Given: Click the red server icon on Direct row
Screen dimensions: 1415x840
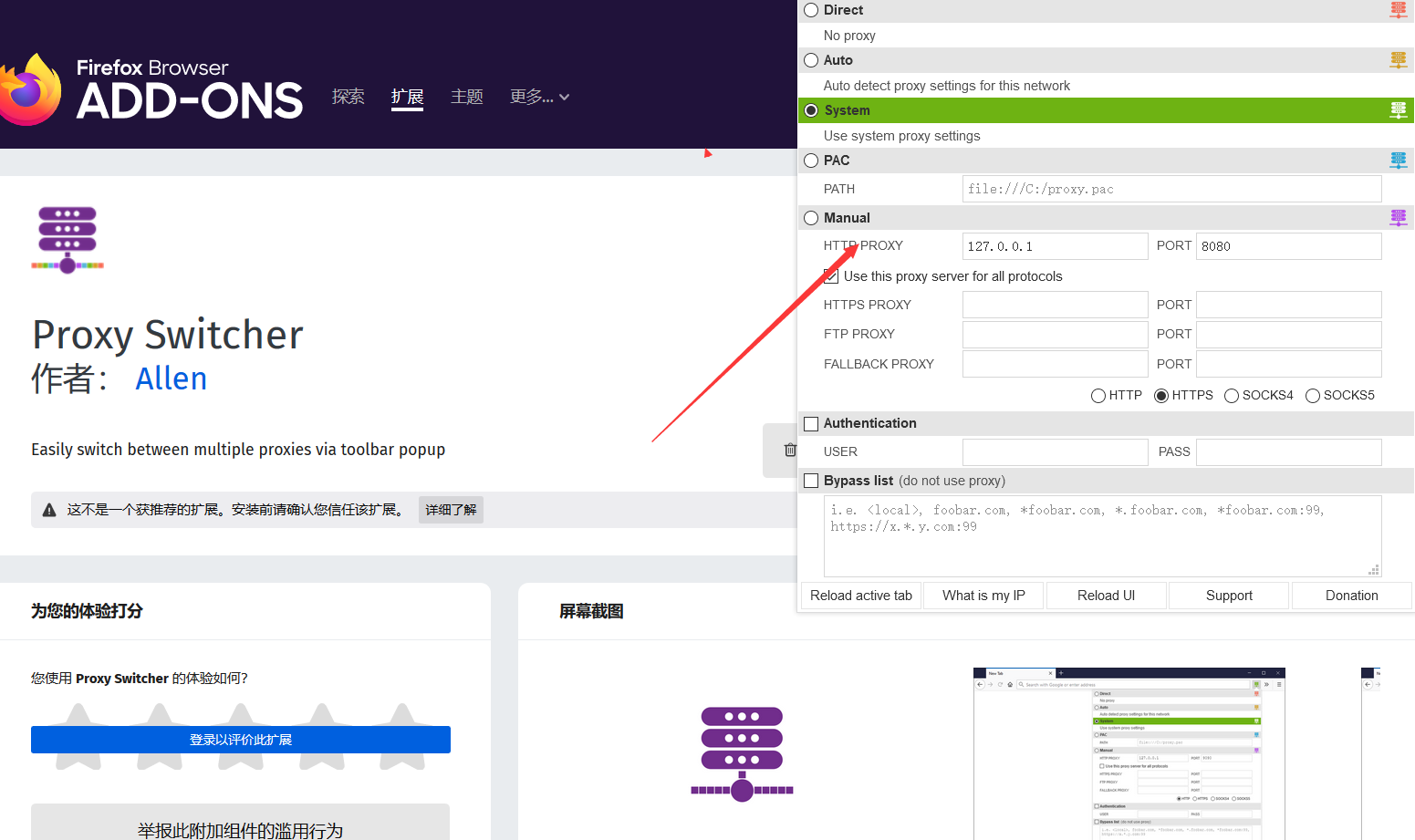Looking at the screenshot, I should [x=1399, y=10].
